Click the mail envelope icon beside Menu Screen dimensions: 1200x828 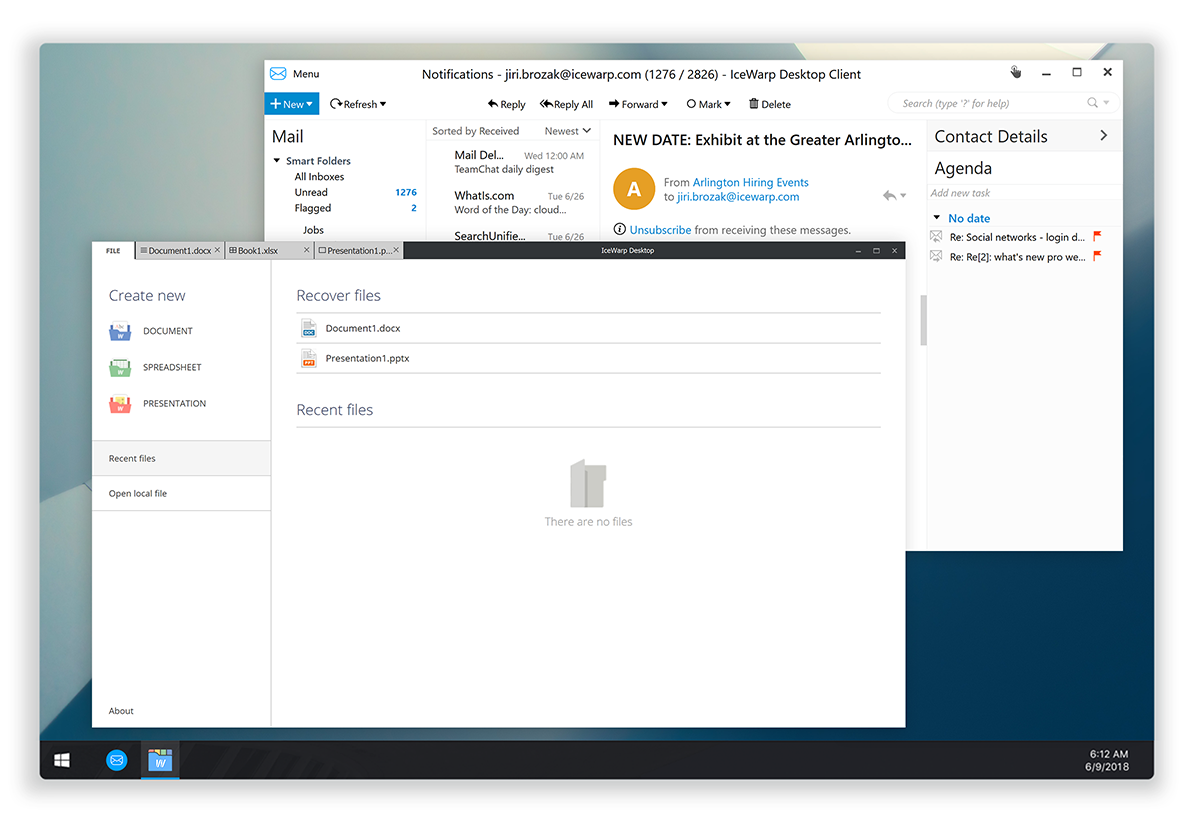coord(278,74)
